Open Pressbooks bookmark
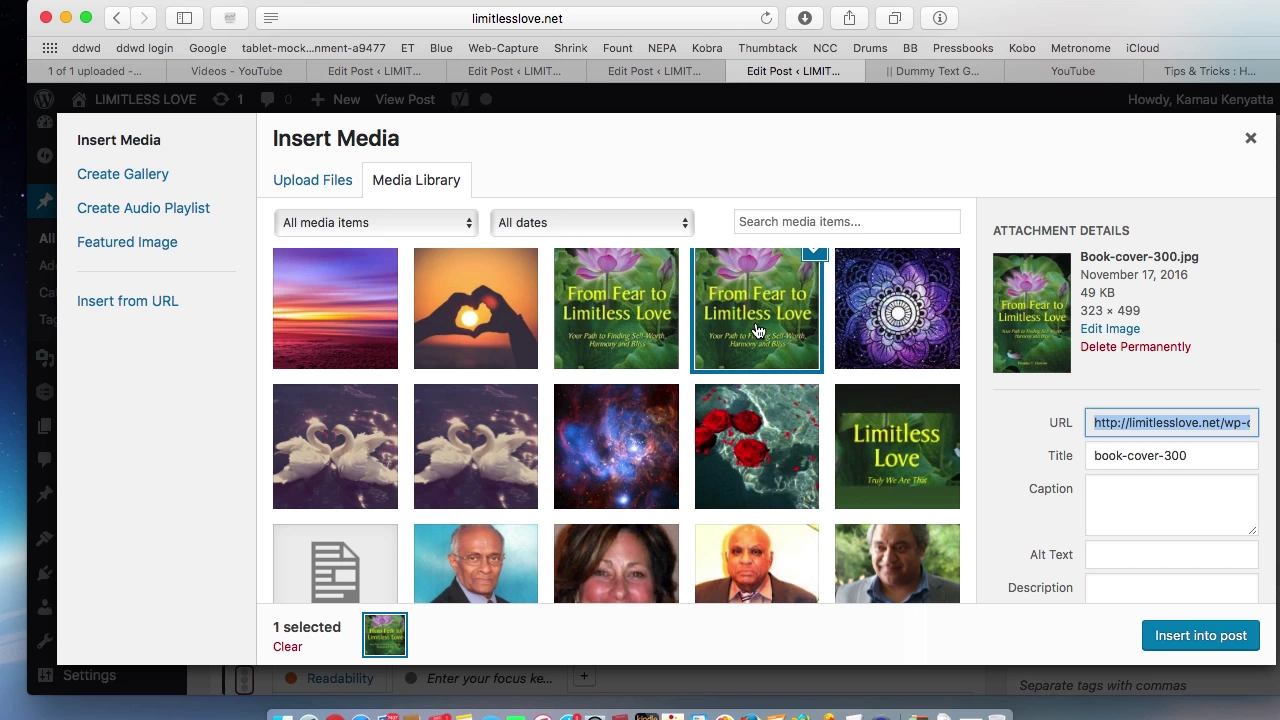The width and height of the screenshot is (1280, 720). [962, 48]
